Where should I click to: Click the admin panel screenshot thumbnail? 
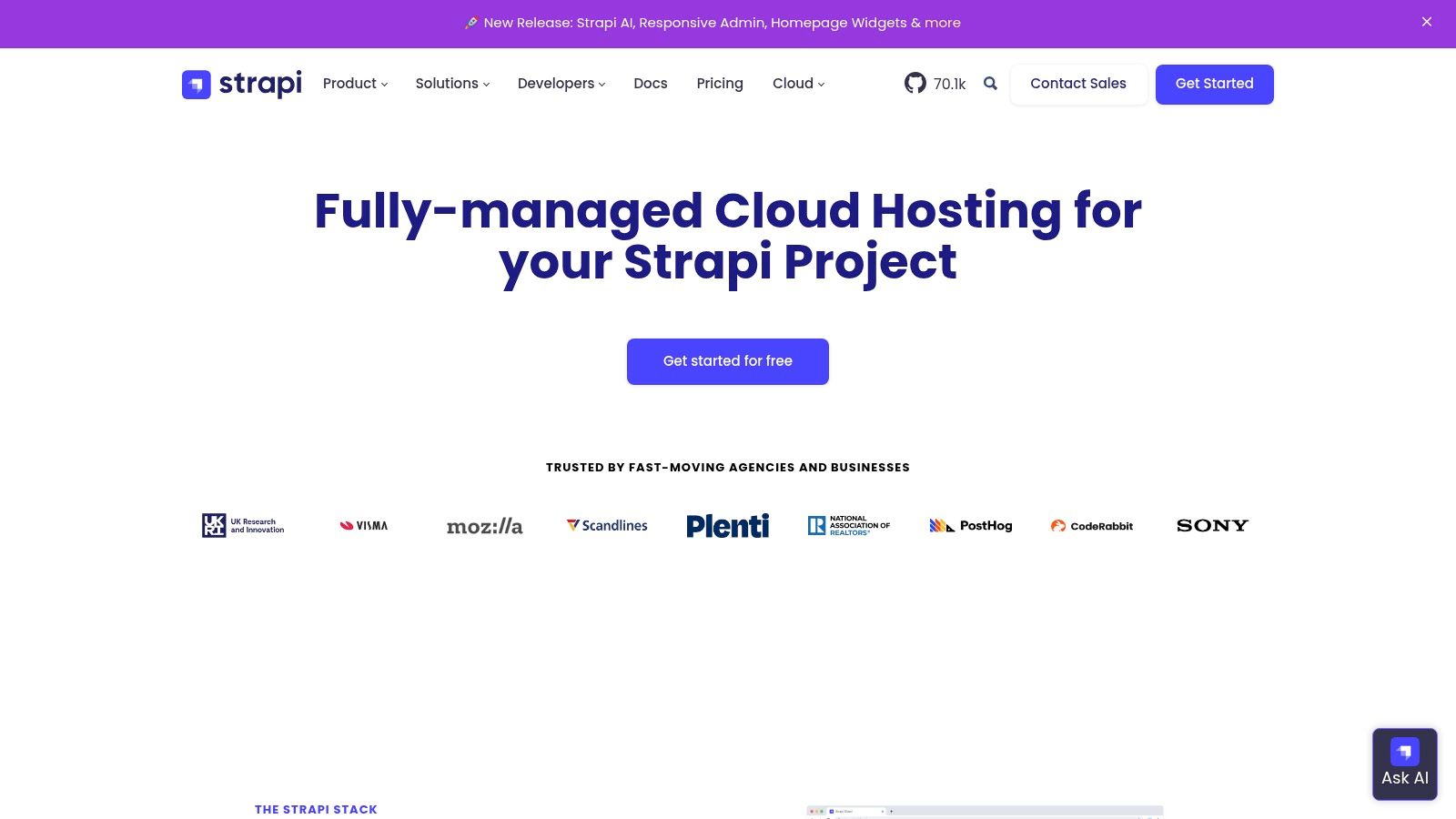[985, 812]
